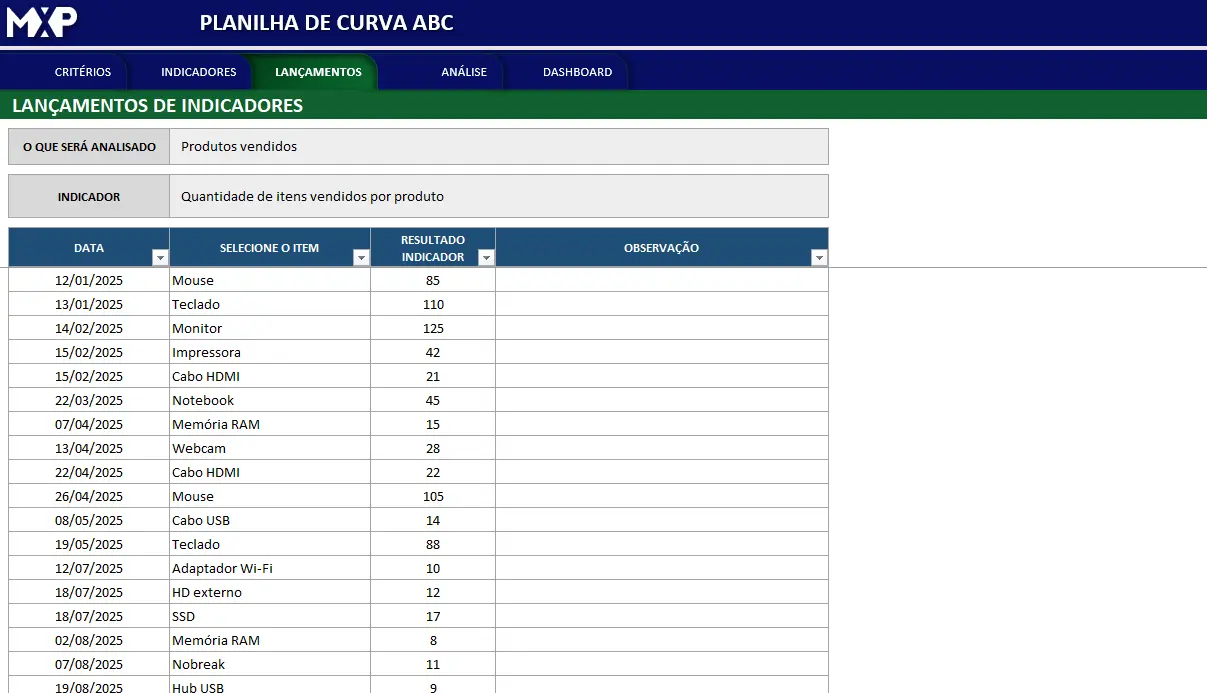The height and width of the screenshot is (693, 1207).
Task: Click the MXP logo icon
Action: pos(42,22)
